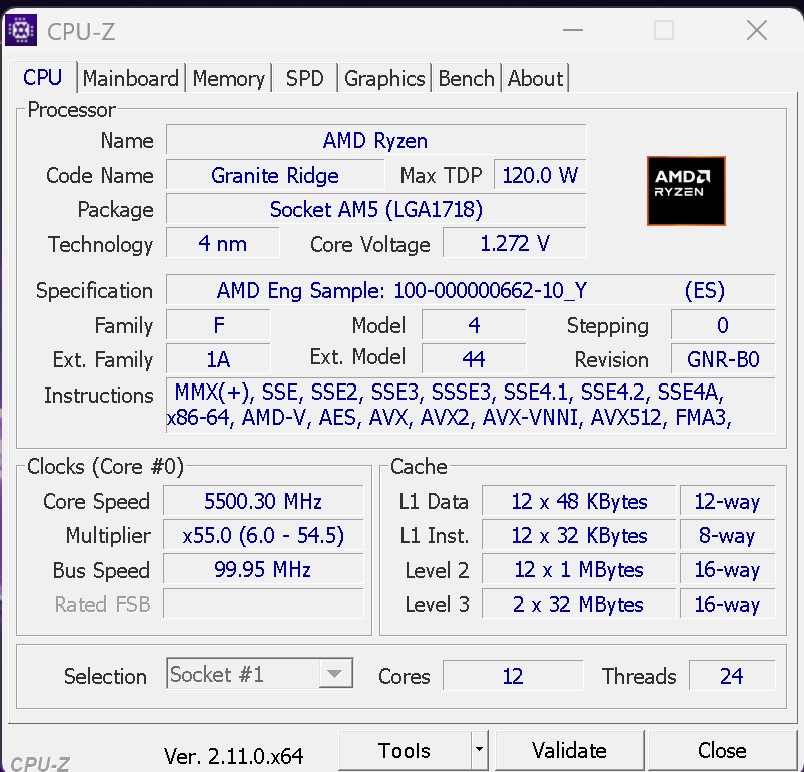Click the Multiplier value 'x55.0 (6.0 - 54.5)'
This screenshot has width=804, height=772.
click(x=263, y=535)
